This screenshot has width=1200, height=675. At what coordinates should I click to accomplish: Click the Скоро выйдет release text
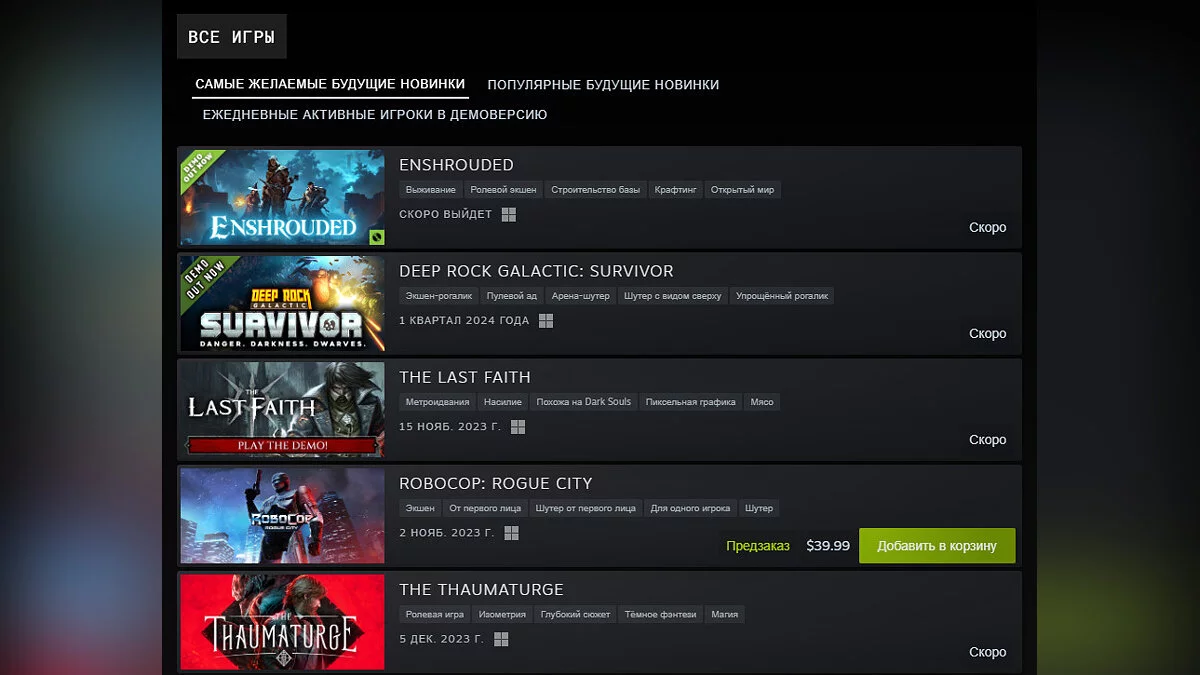coord(445,215)
